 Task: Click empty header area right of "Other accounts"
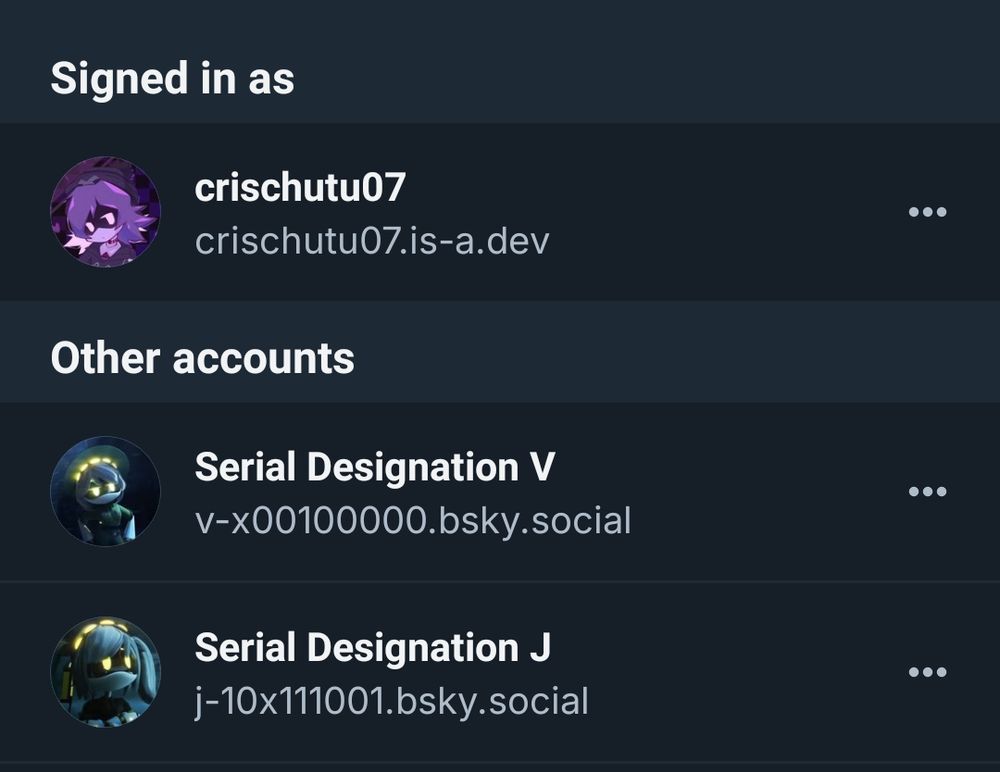pyautogui.click(x=680, y=358)
